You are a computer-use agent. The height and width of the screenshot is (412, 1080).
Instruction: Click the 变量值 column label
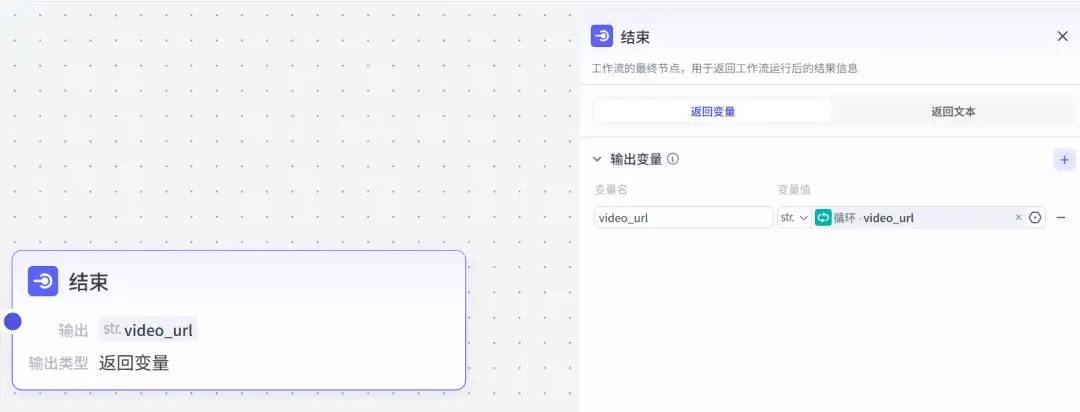[x=793, y=189]
